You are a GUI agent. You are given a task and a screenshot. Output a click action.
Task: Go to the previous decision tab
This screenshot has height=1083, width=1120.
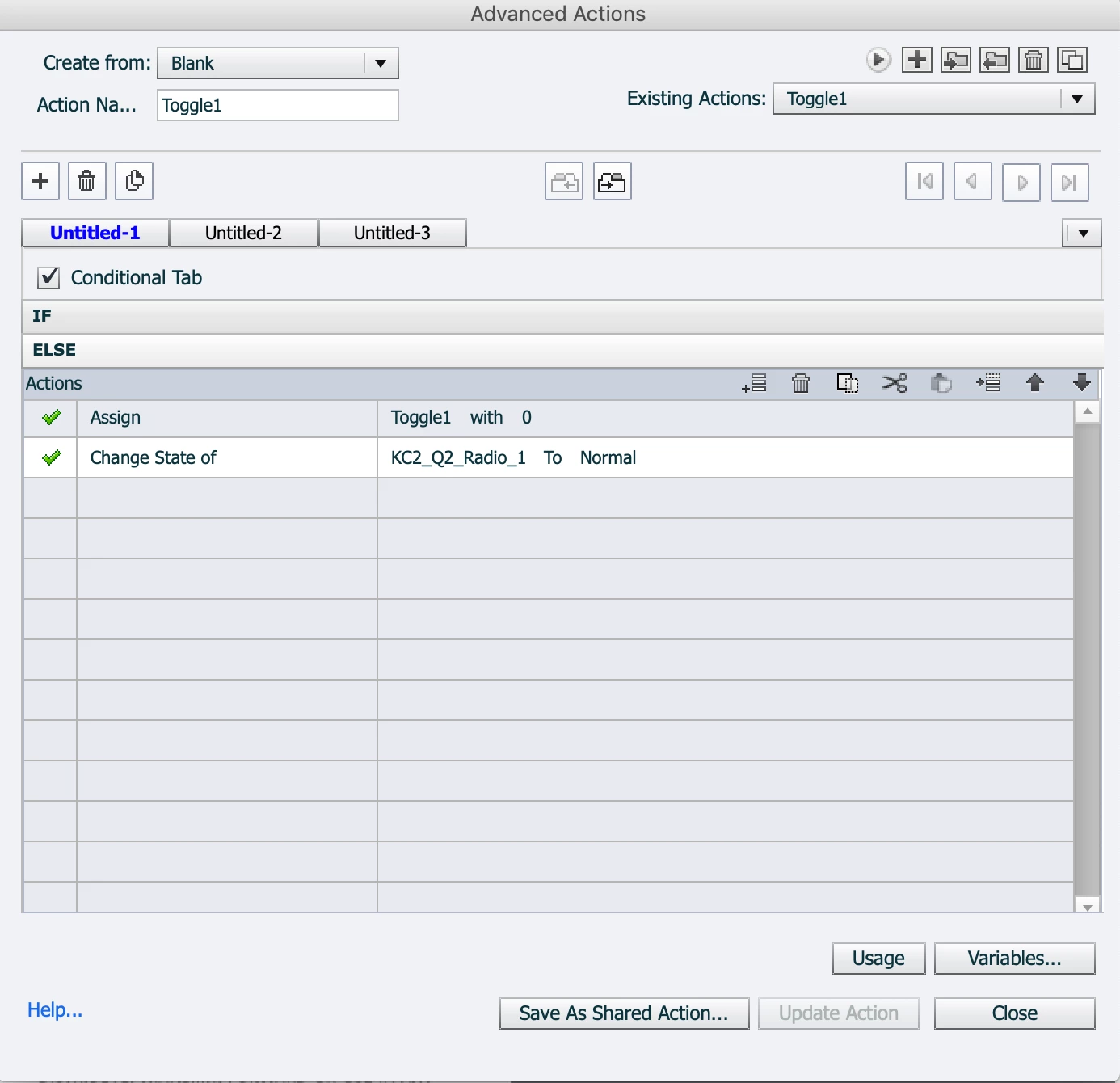pos(973,182)
